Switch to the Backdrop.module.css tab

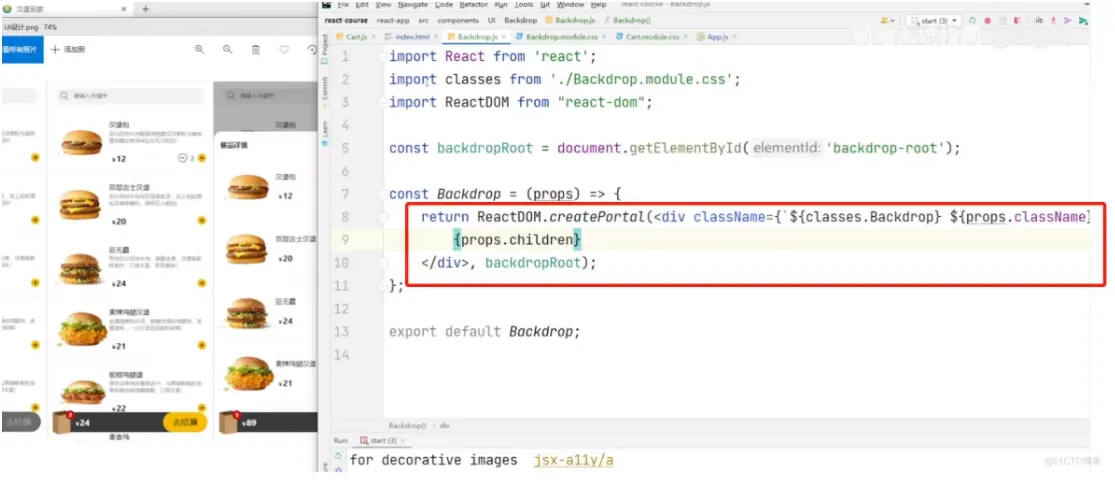pyautogui.click(x=560, y=36)
